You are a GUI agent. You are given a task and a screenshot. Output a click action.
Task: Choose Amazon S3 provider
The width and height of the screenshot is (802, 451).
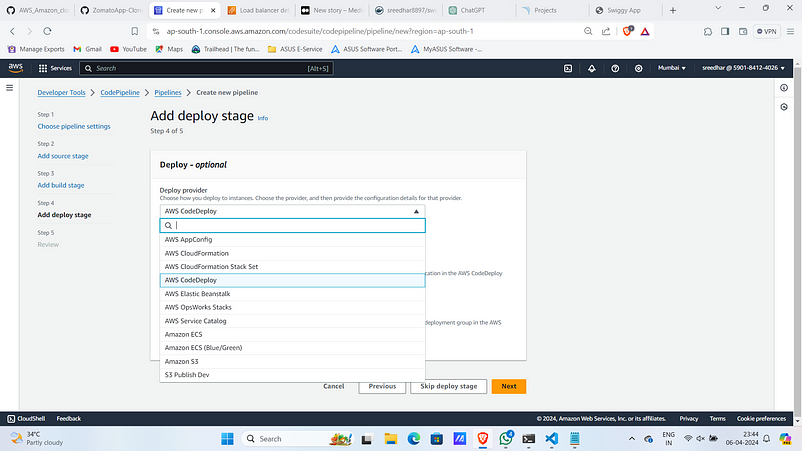coord(292,361)
